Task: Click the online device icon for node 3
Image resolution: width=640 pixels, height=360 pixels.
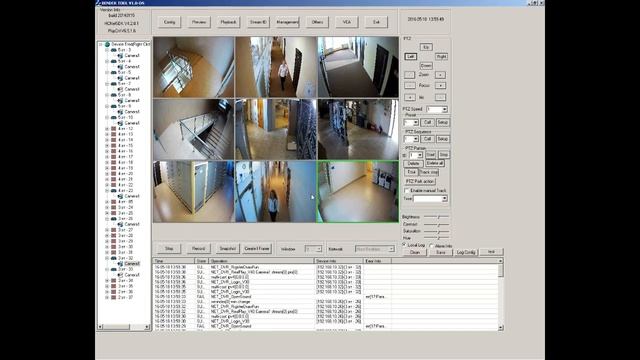Action: point(114,50)
